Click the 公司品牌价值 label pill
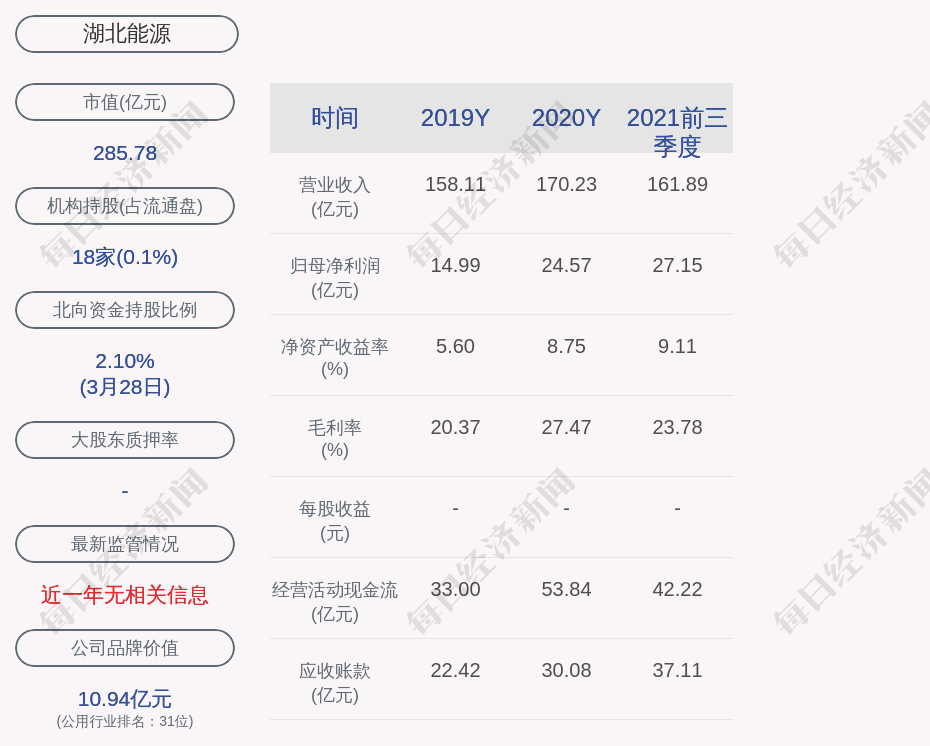This screenshot has height=746, width=930. click(x=125, y=648)
